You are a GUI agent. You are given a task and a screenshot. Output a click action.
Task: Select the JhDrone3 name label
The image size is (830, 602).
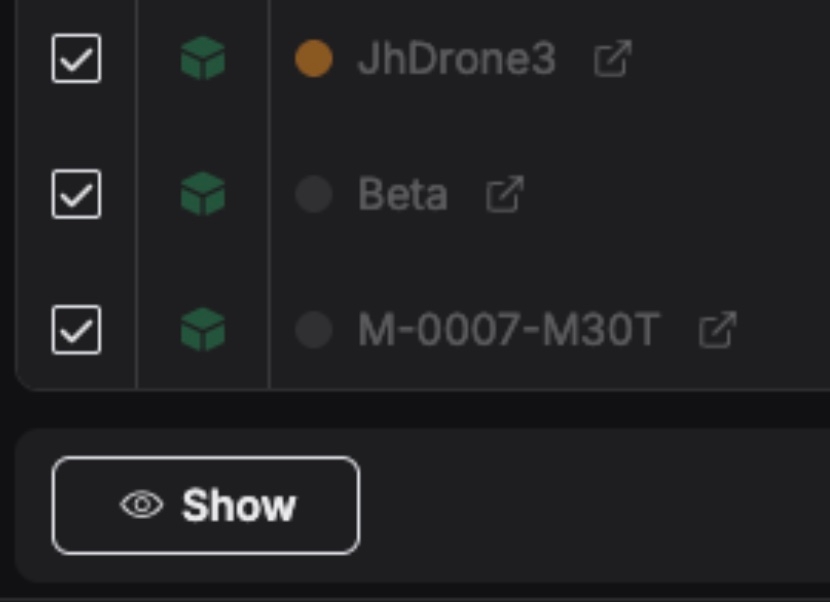pos(457,58)
